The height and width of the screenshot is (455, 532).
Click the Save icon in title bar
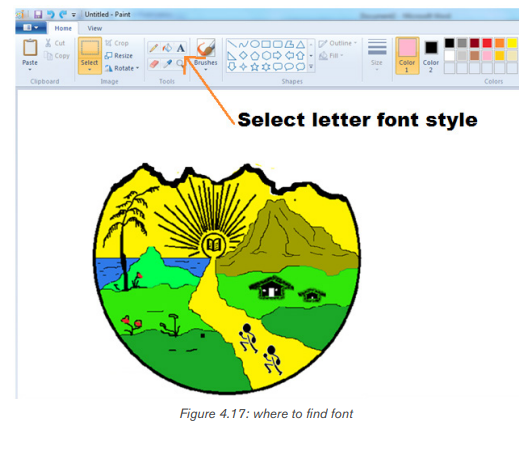click(38, 14)
